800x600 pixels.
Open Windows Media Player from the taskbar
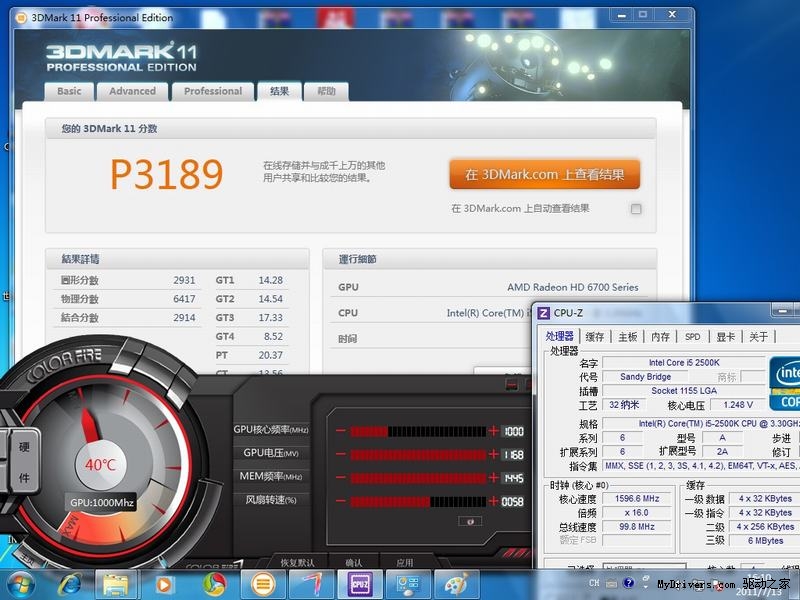pyautogui.click(x=165, y=582)
